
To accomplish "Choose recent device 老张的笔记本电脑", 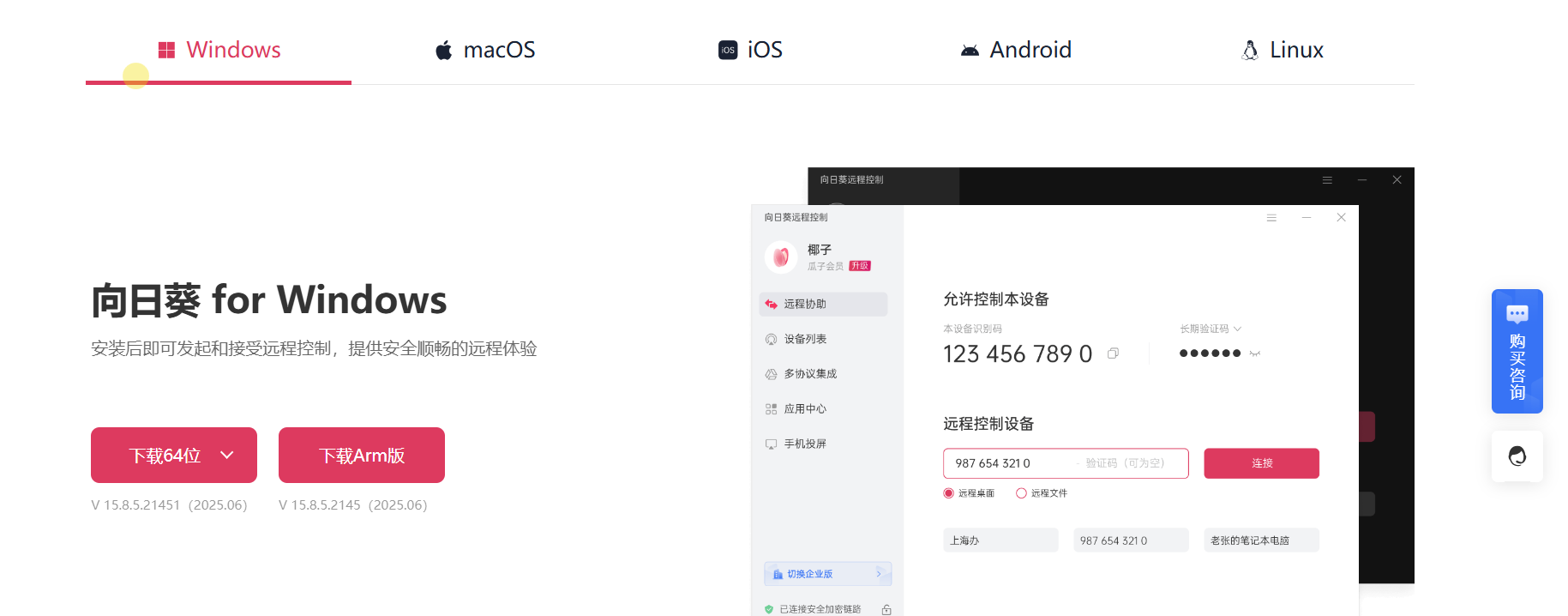I will (x=1261, y=541).
